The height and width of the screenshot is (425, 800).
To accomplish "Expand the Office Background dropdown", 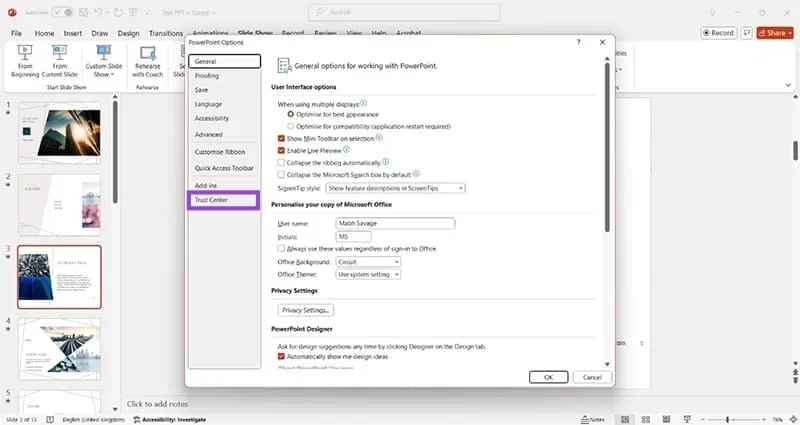I will (368, 261).
